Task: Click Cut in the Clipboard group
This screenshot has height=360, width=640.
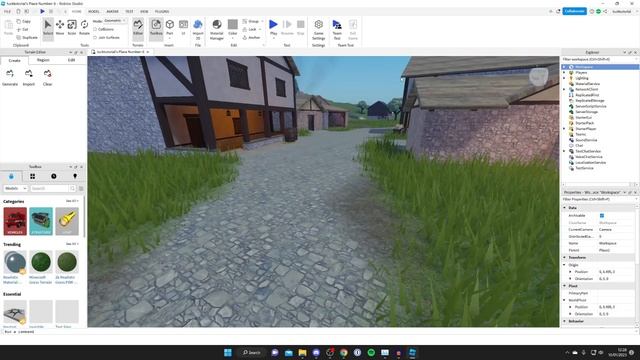Action: [23, 29]
